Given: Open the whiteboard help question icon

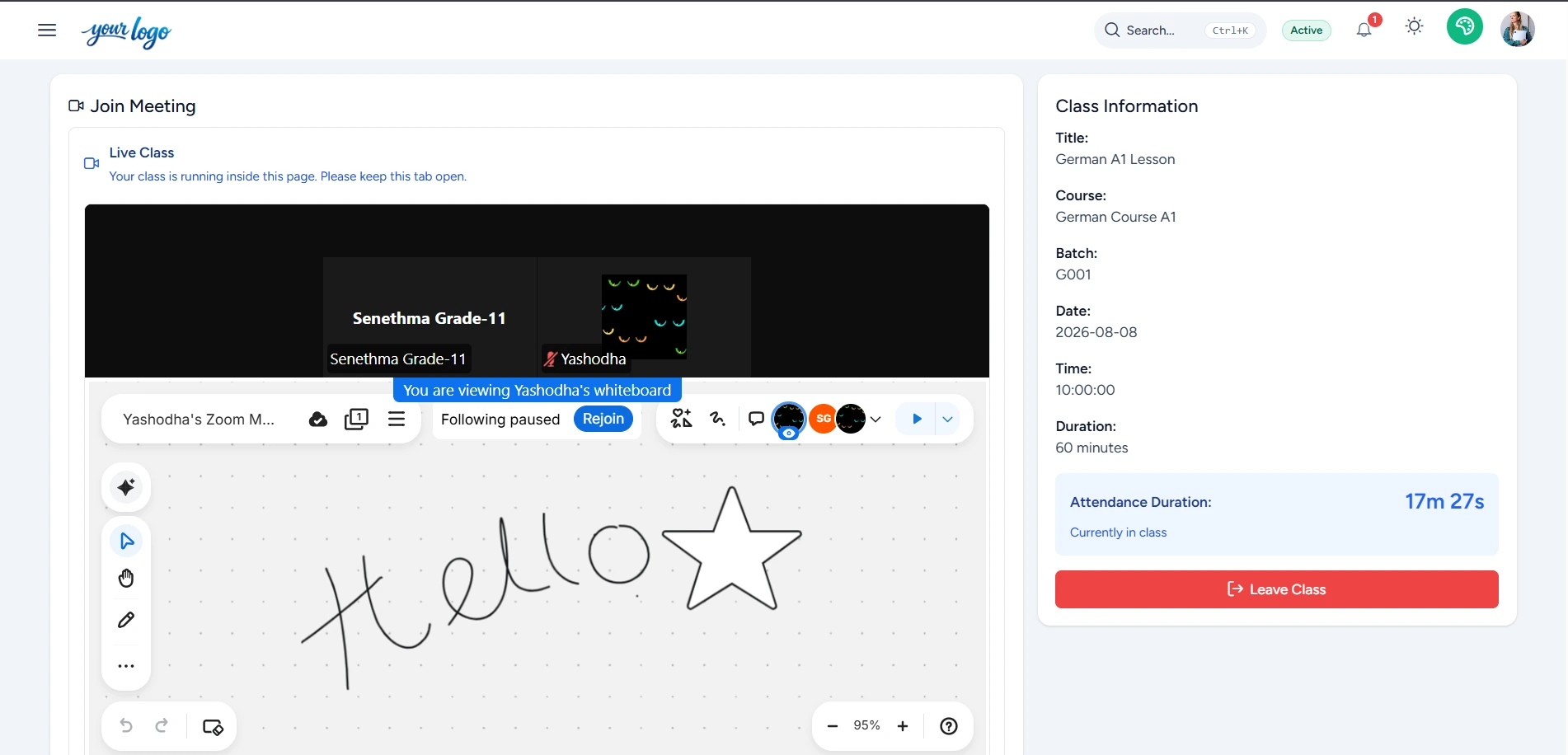Looking at the screenshot, I should [x=949, y=726].
